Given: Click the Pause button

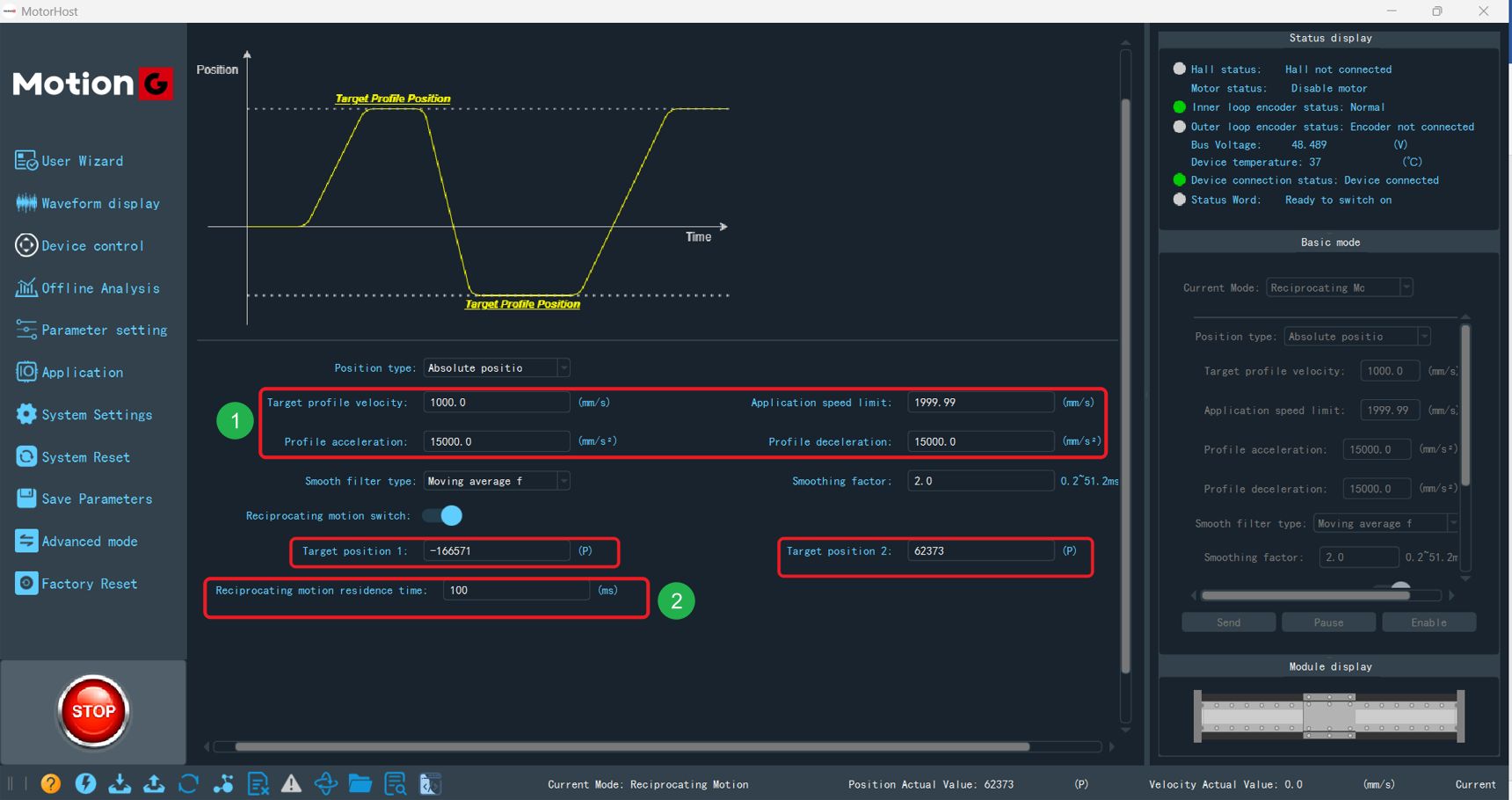Looking at the screenshot, I should pyautogui.click(x=1328, y=622).
